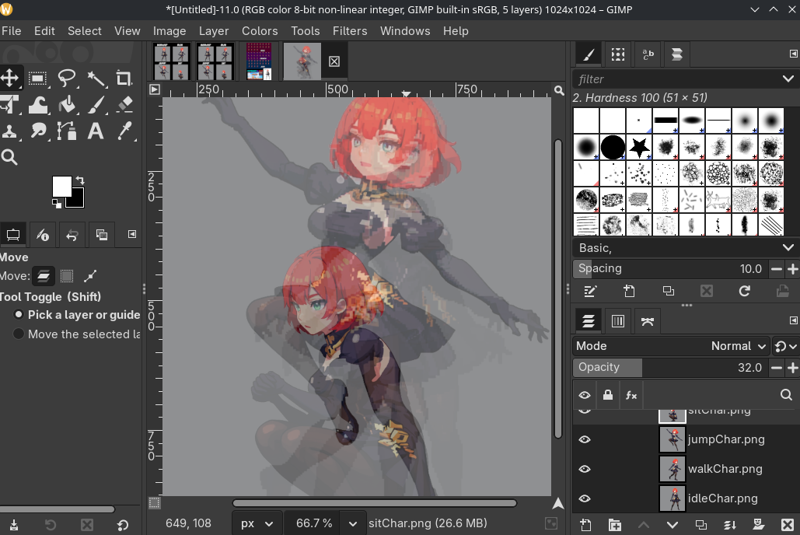Screen dimensions: 800x535
Task: Select the Smudge tool
Action: pos(38,131)
